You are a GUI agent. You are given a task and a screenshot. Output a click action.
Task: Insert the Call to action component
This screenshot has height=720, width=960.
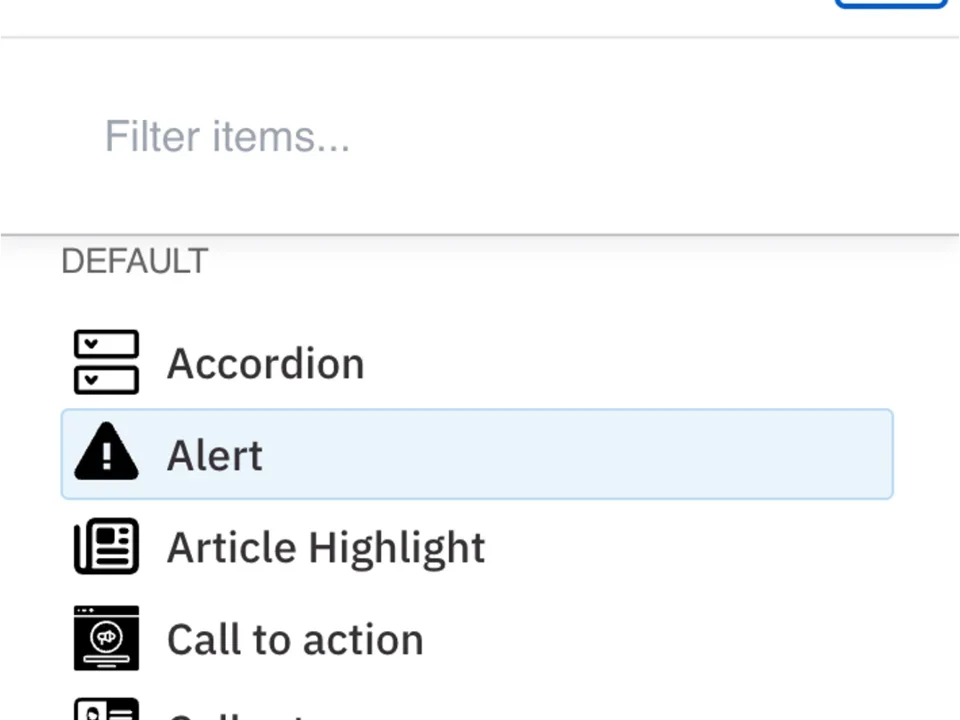pos(294,638)
